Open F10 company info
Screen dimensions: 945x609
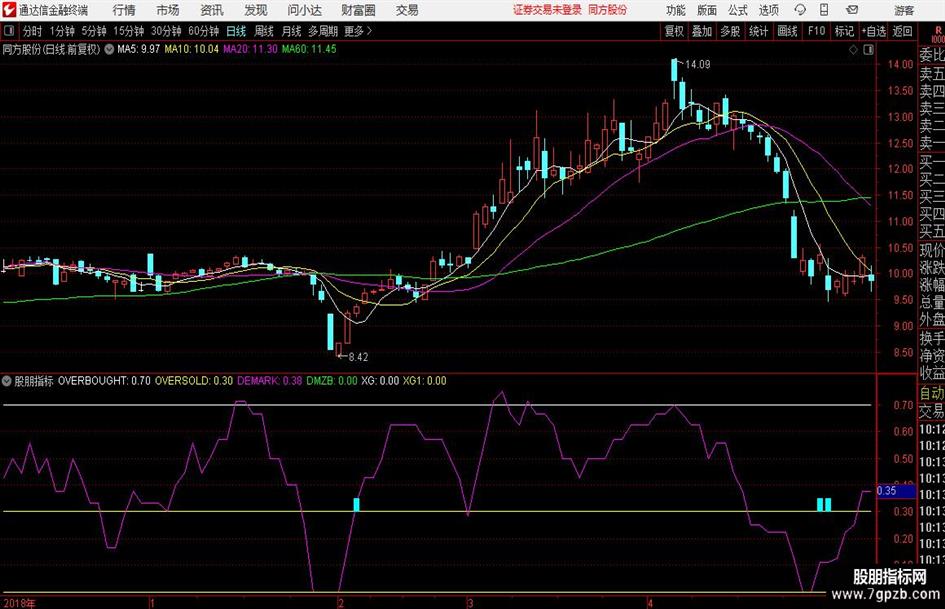point(817,31)
